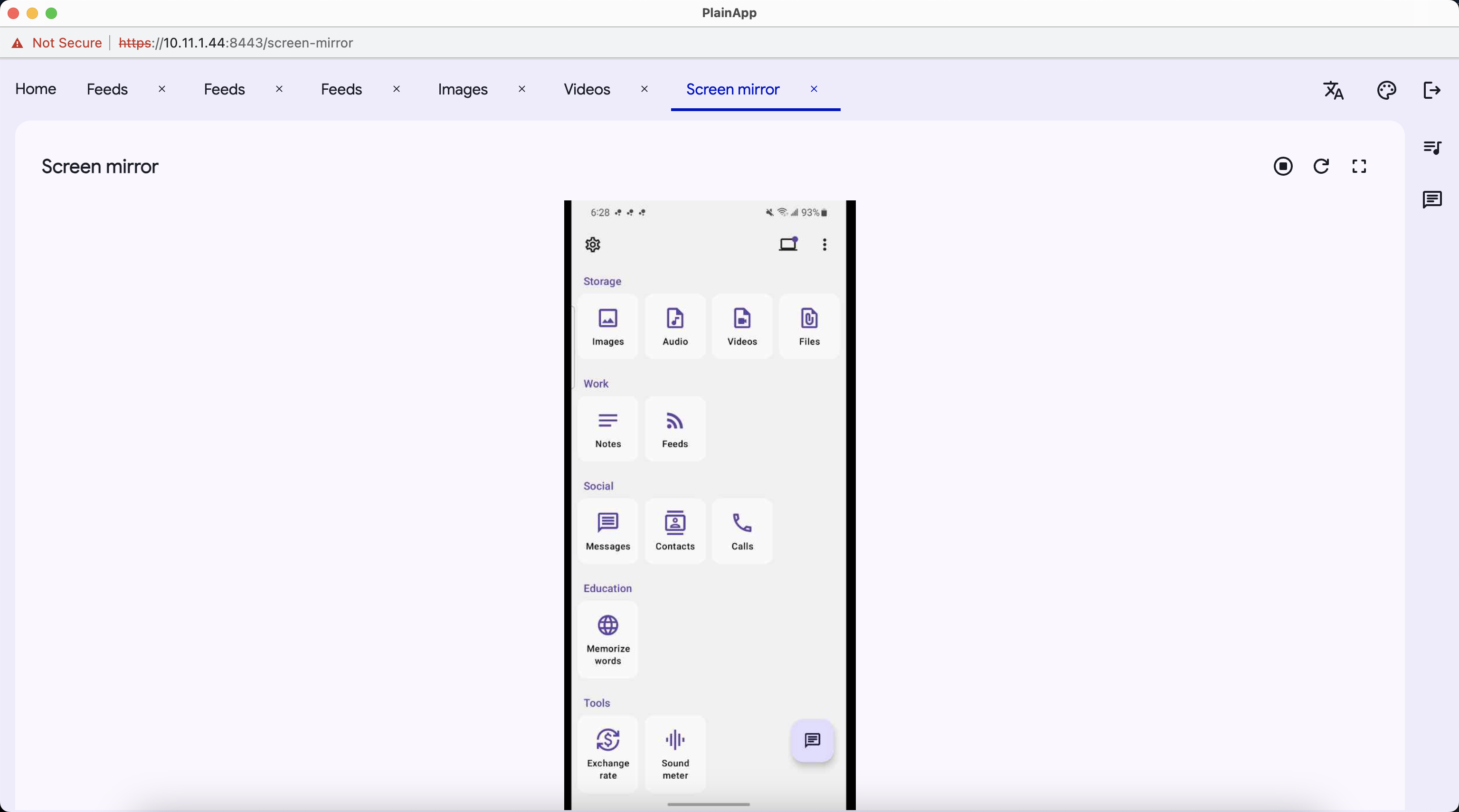1459x812 pixels.
Task: Refresh the screen mirror view
Action: (1321, 167)
